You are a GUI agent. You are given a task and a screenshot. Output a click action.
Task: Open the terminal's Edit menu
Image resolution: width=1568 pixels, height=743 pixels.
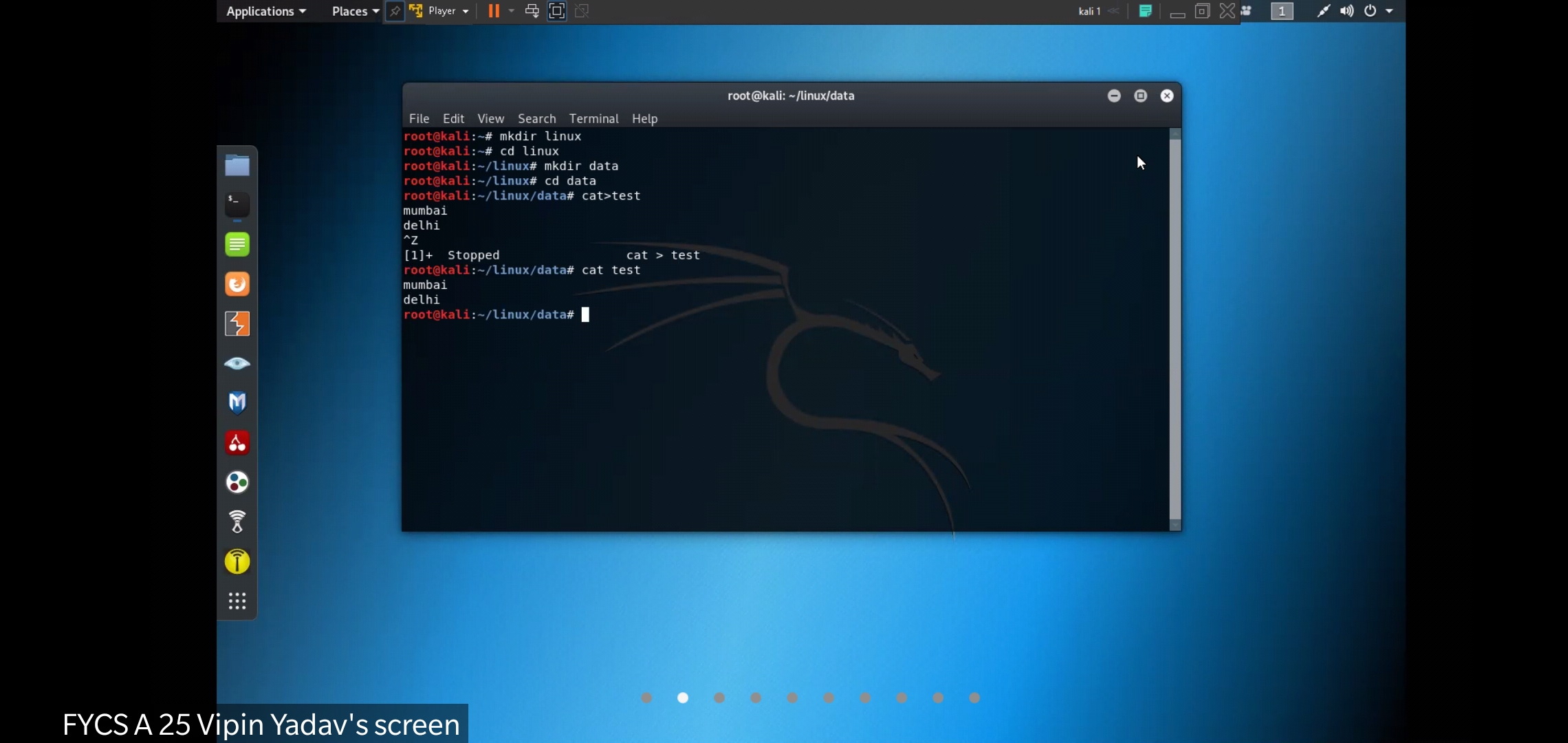[453, 118]
